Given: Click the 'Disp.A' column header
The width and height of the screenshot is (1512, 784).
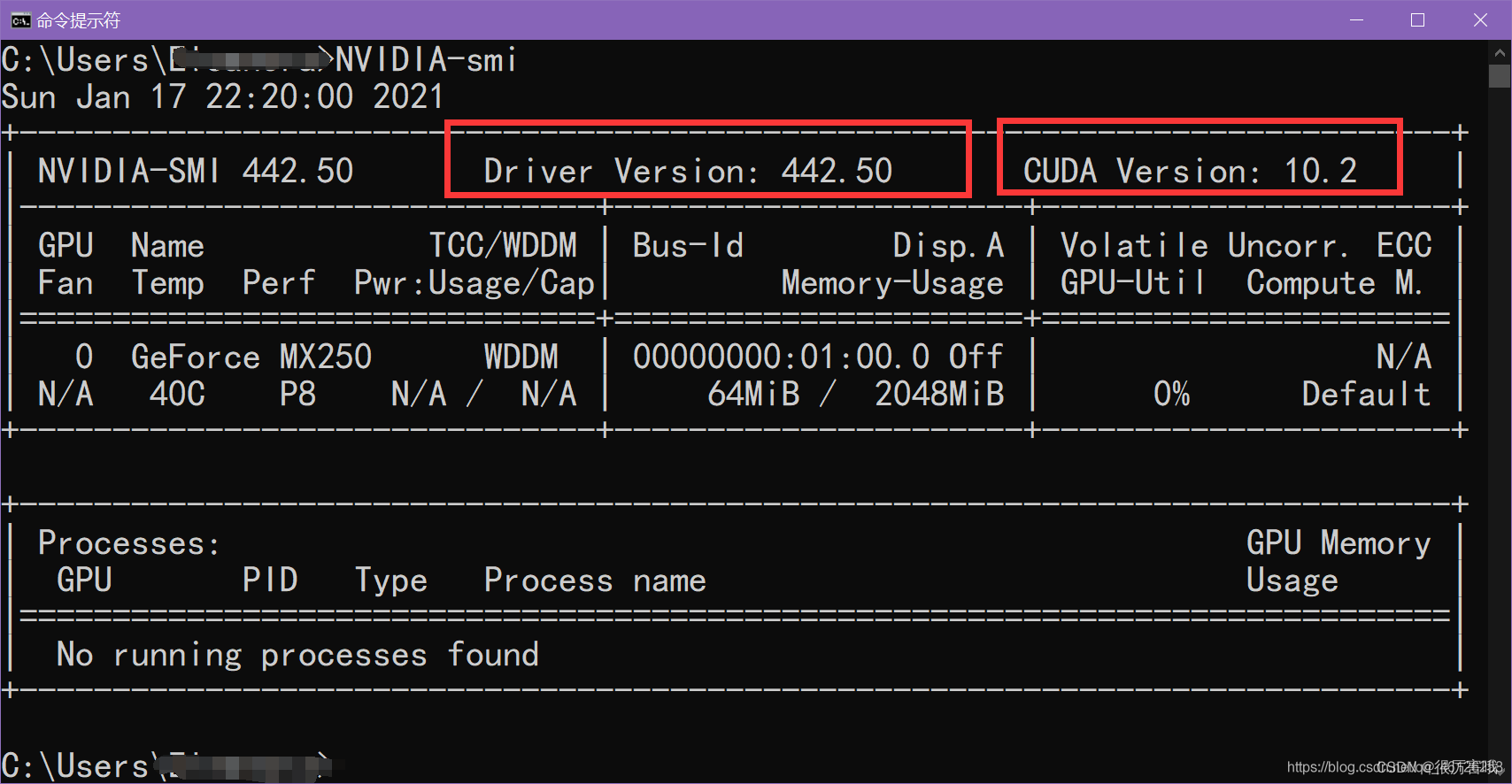Looking at the screenshot, I should [948, 245].
